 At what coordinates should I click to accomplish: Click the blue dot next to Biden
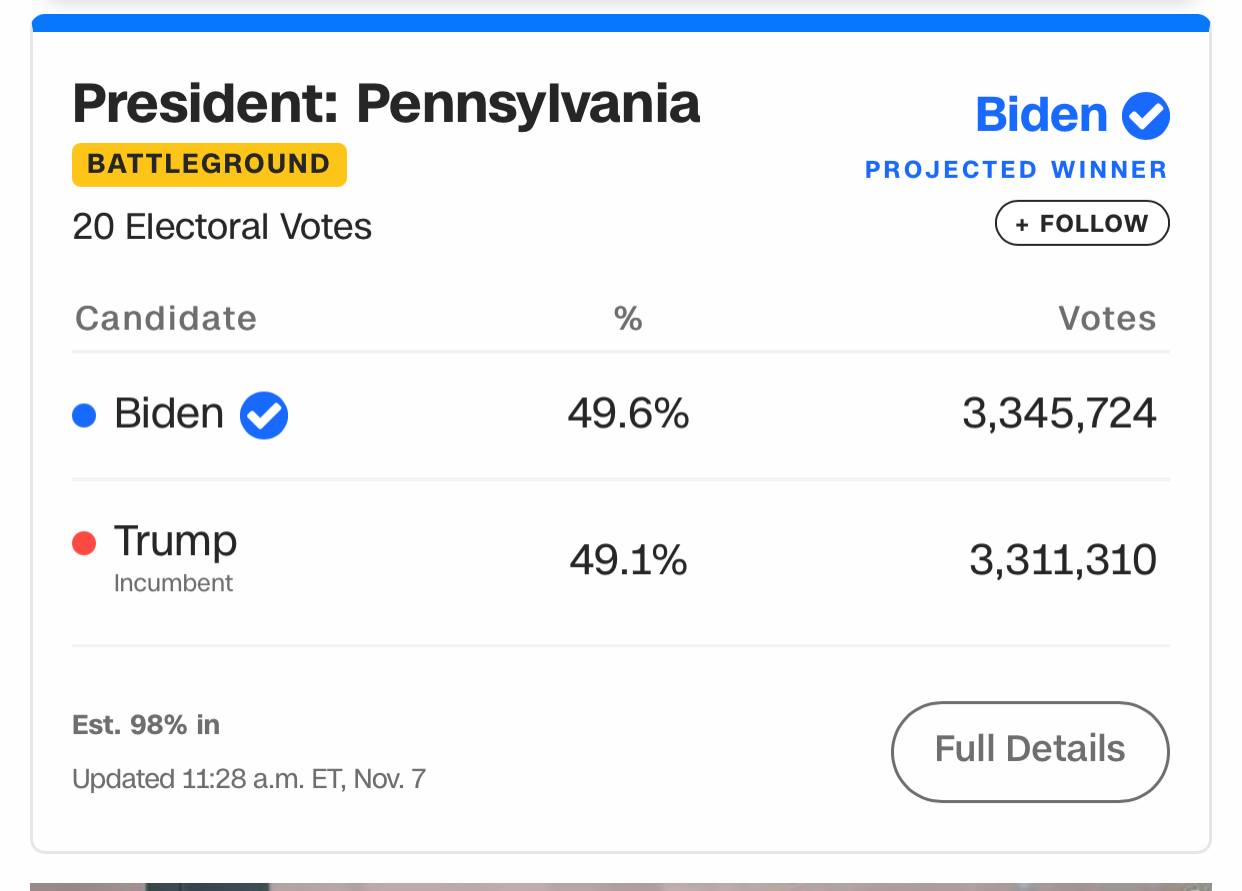coord(85,415)
